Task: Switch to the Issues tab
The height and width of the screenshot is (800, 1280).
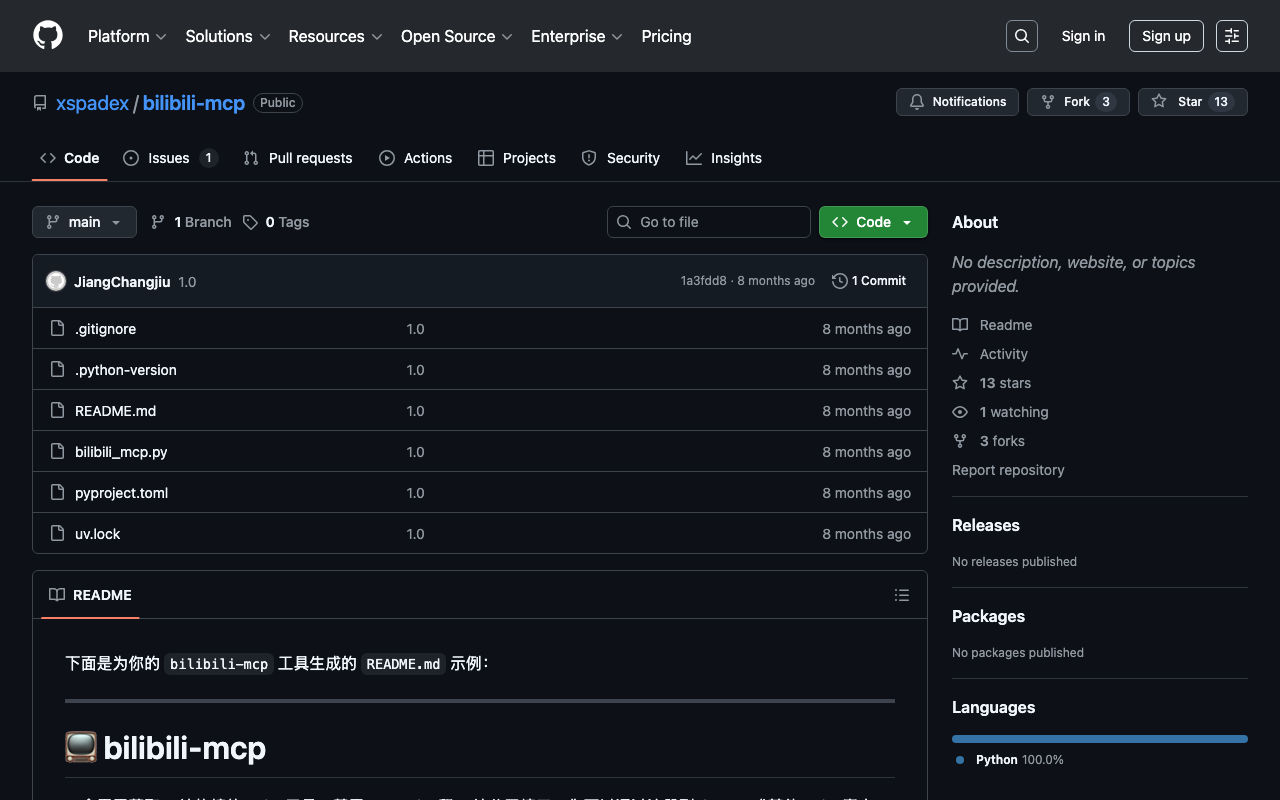Action: point(169,158)
